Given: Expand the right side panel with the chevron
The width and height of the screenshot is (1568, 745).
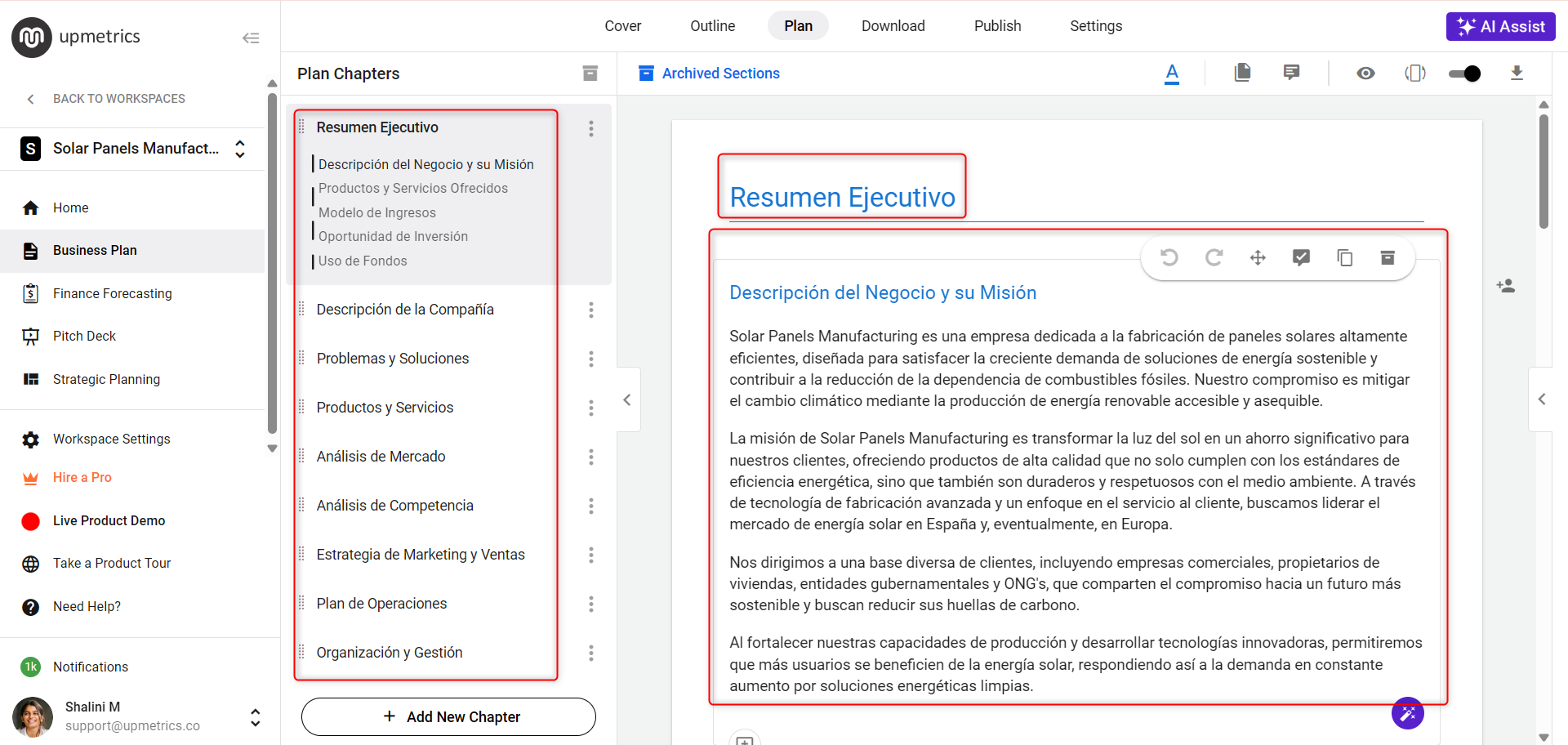Looking at the screenshot, I should tap(1541, 399).
